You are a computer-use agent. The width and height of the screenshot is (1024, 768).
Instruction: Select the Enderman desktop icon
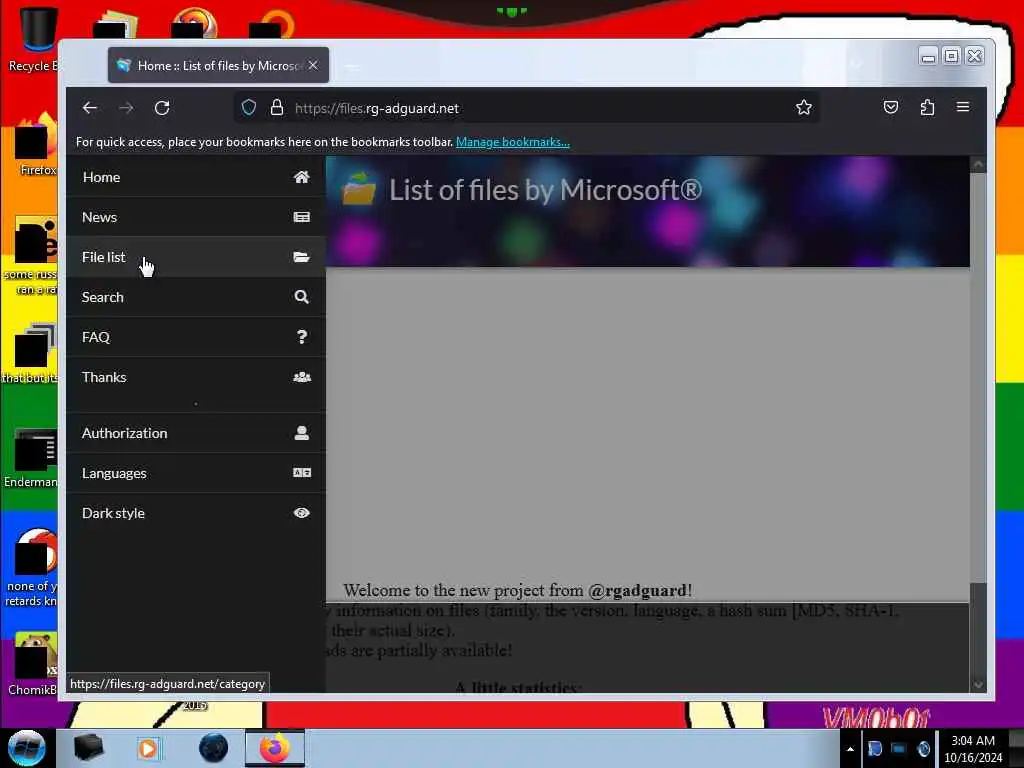[x=31, y=458]
